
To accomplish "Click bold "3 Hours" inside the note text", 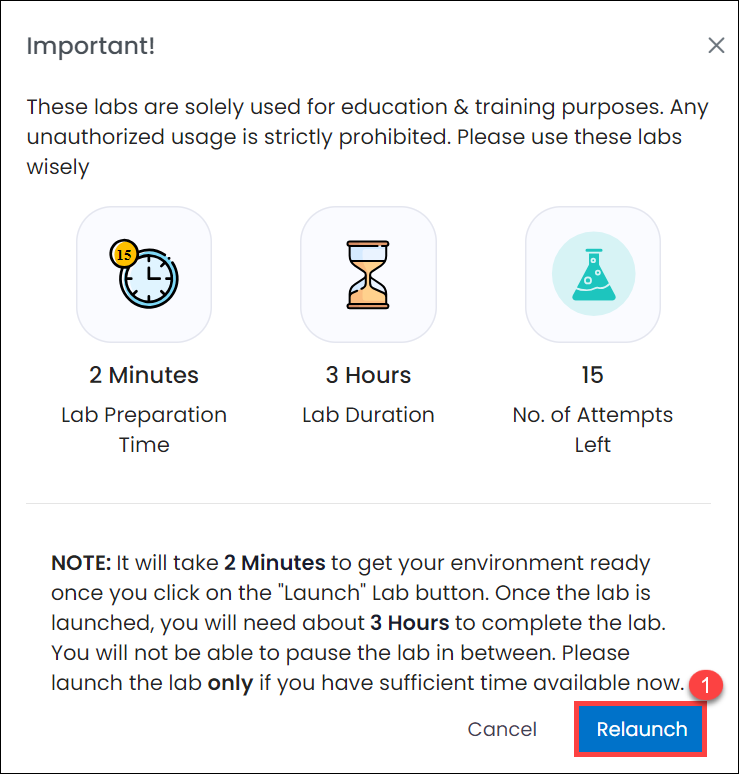I will (x=410, y=623).
